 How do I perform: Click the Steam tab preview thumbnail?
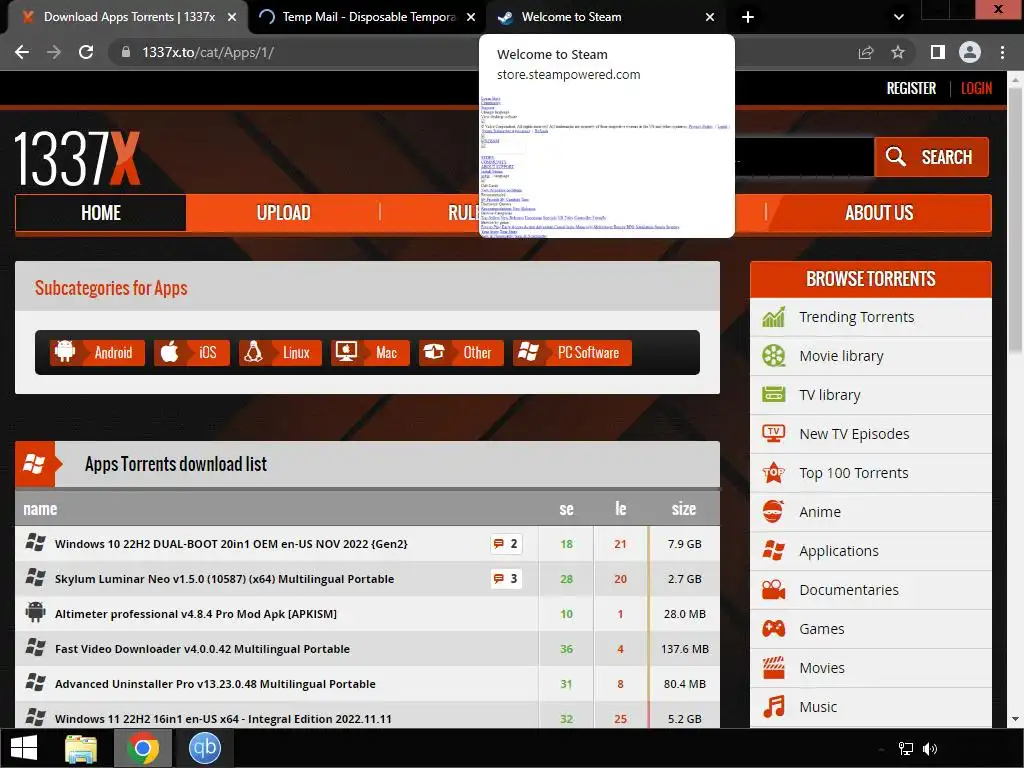coord(607,165)
